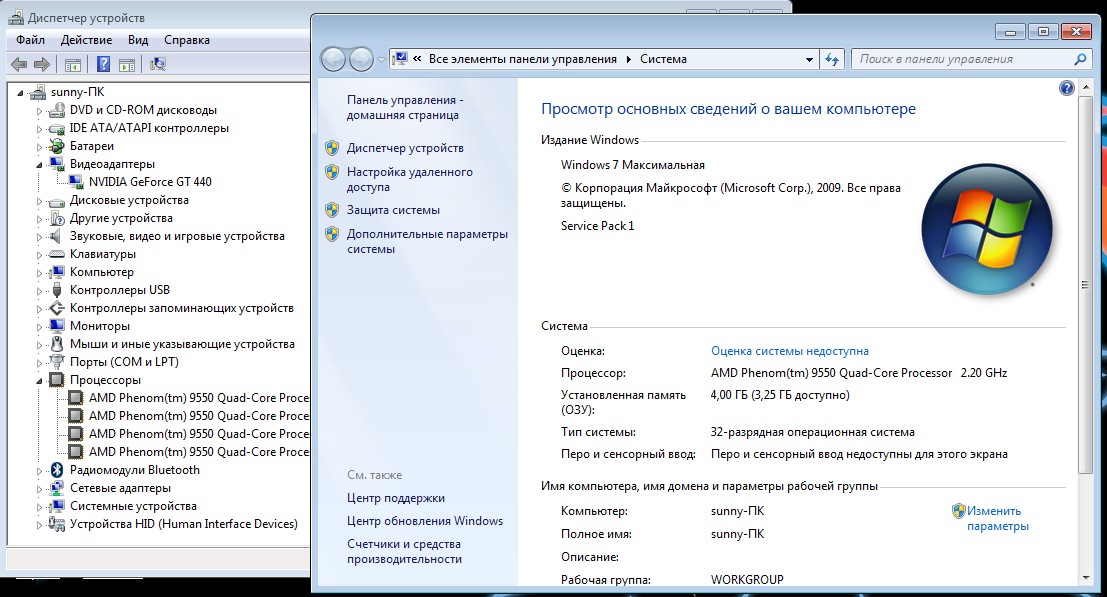
Task: Expand the Устройства HID node
Action: point(40,524)
